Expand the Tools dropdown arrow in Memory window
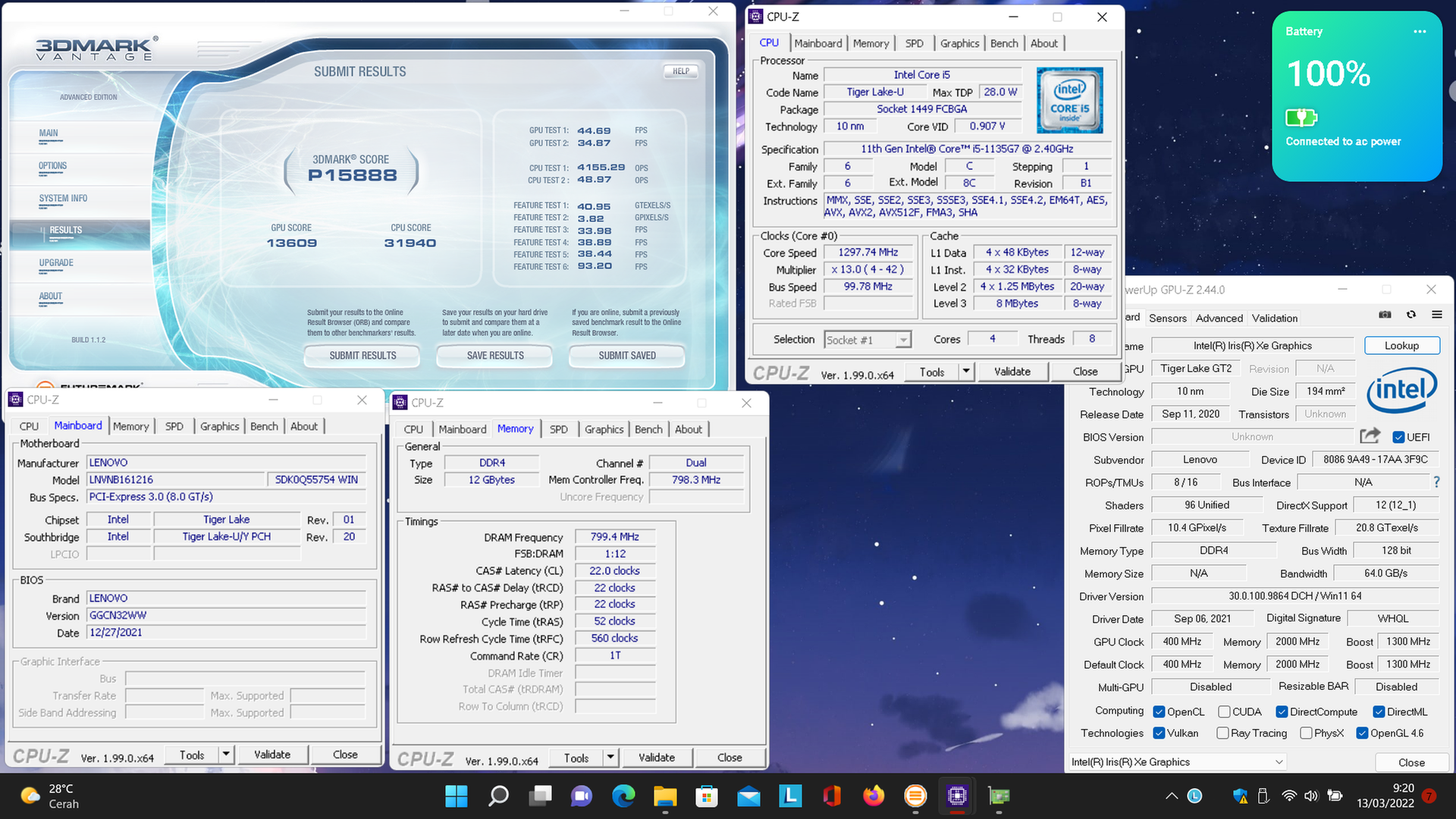 pos(610,758)
